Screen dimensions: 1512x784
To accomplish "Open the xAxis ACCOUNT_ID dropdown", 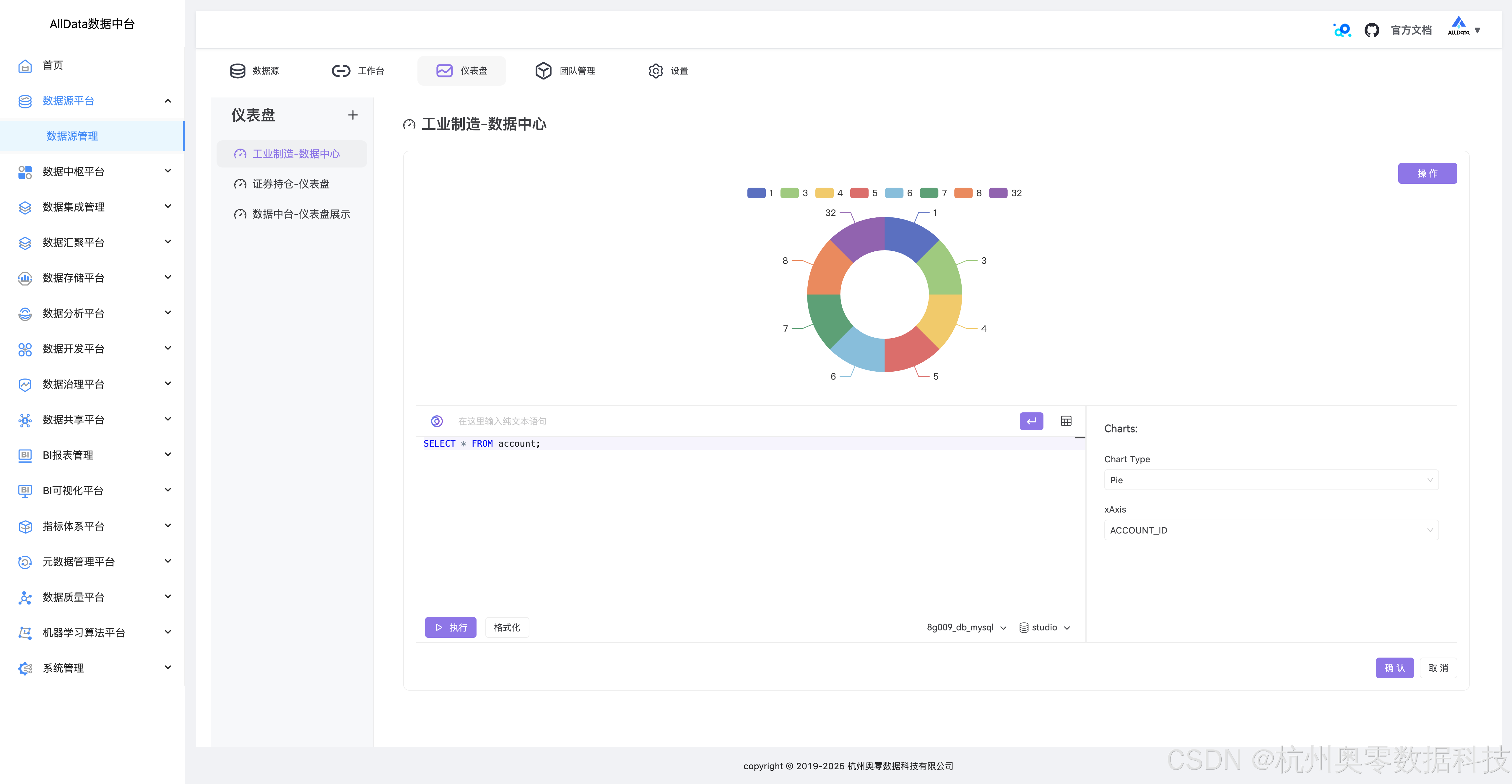I will (x=1271, y=530).
